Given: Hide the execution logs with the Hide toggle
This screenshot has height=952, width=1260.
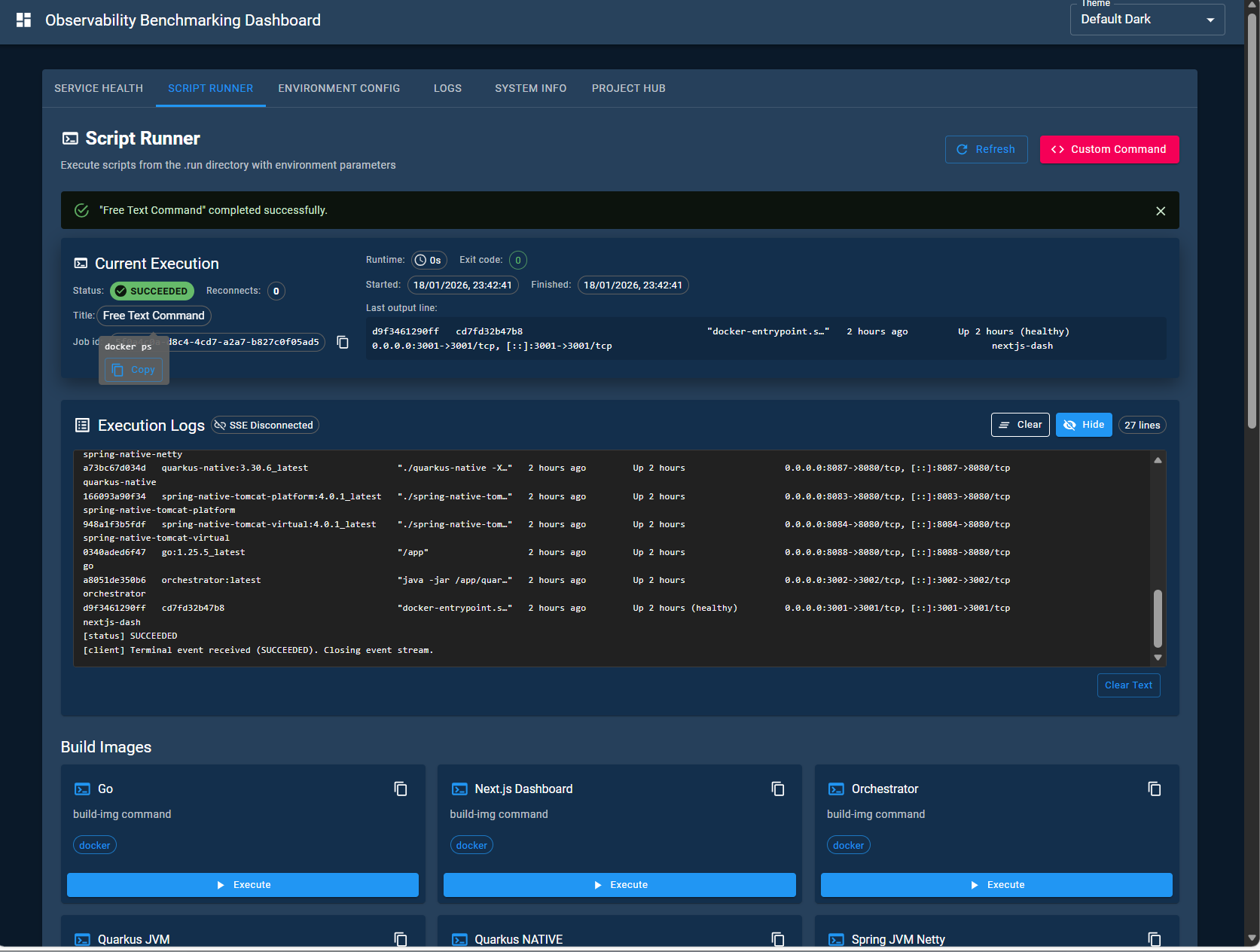Looking at the screenshot, I should pos(1084,424).
